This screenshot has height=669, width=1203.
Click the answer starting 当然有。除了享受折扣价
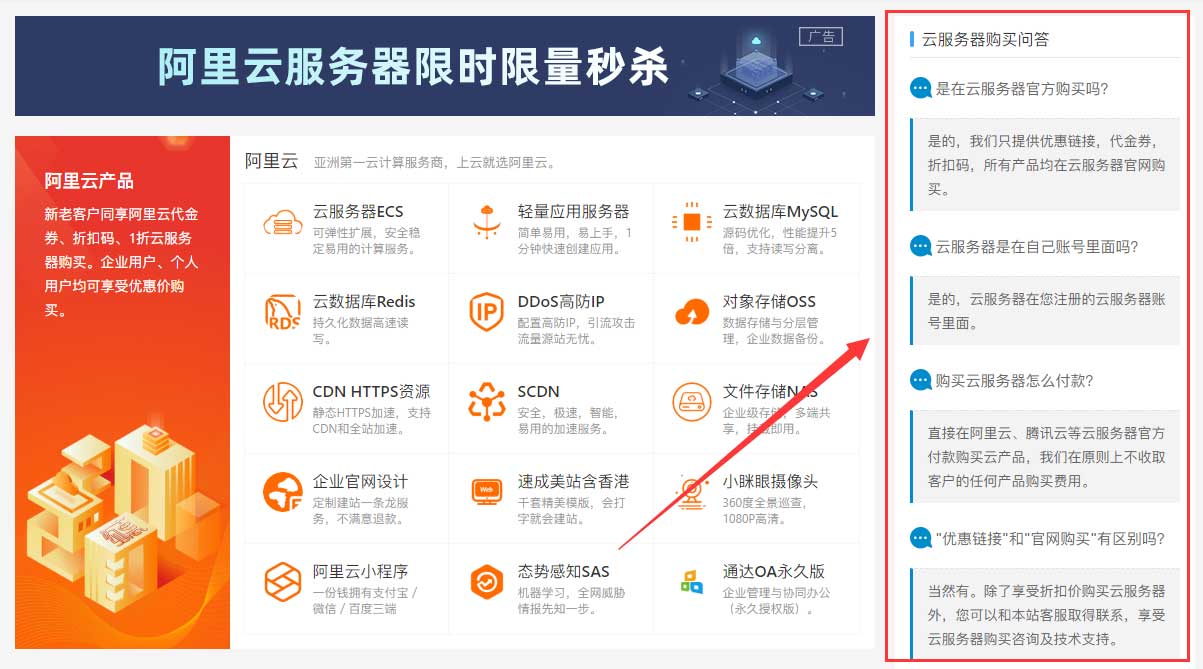[x=1045, y=615]
